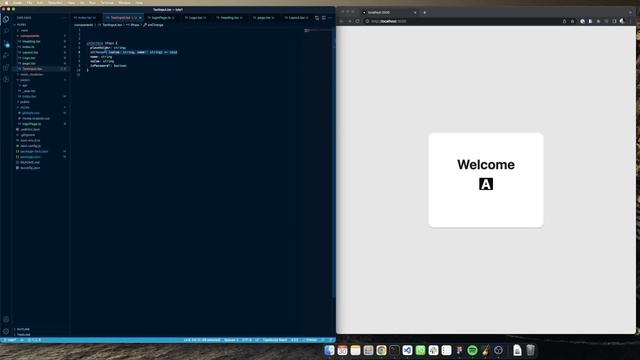Click the Welcome heading on the page
This screenshot has height=360, width=640.
coord(486,164)
